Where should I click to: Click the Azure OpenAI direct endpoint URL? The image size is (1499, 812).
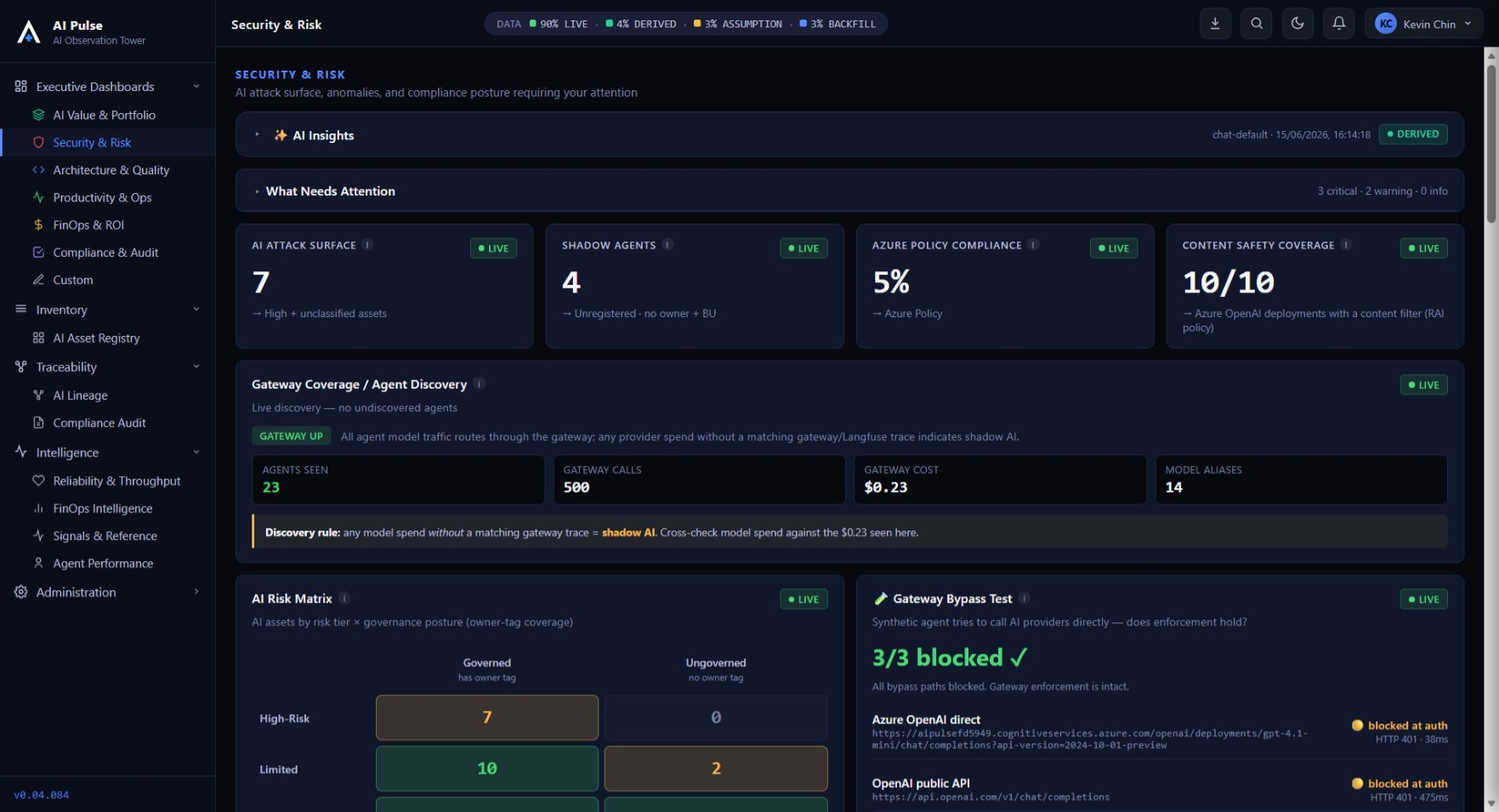(1090, 739)
